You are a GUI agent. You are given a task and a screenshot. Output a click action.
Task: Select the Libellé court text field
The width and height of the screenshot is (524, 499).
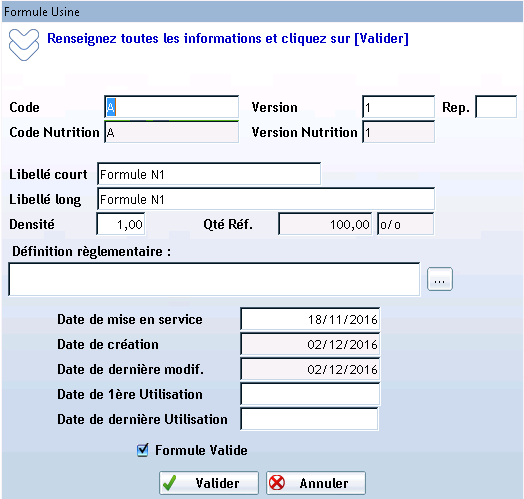tap(209, 174)
